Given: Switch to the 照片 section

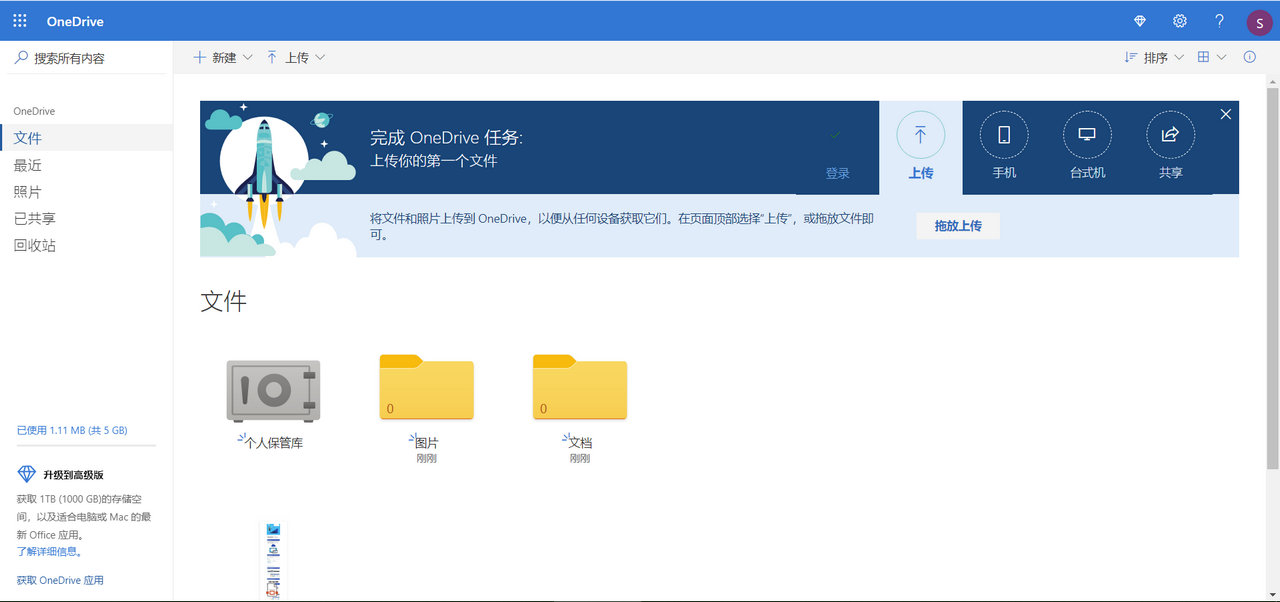Looking at the screenshot, I should click(x=28, y=191).
